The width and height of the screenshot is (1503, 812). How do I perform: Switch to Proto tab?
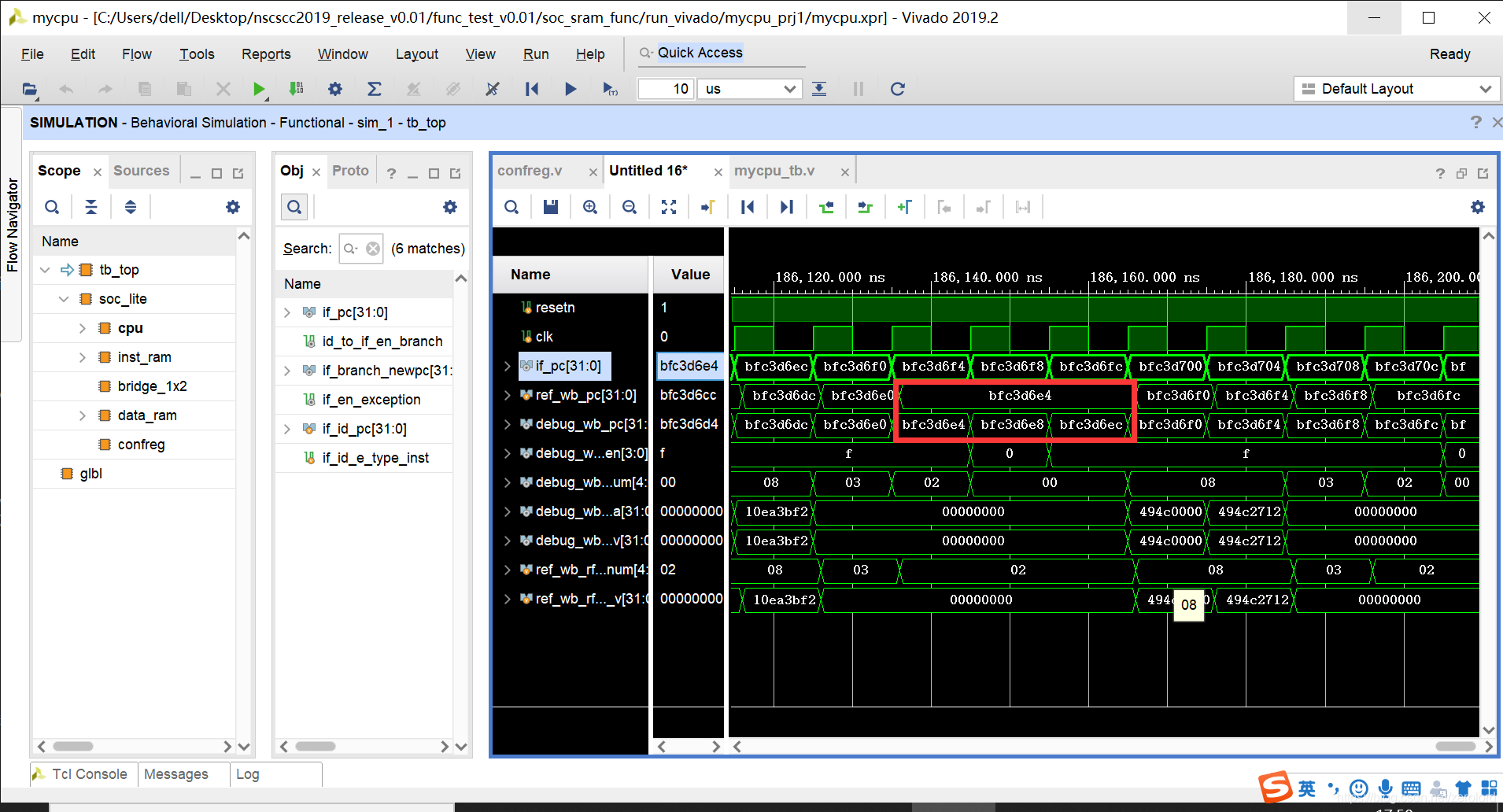pos(350,171)
